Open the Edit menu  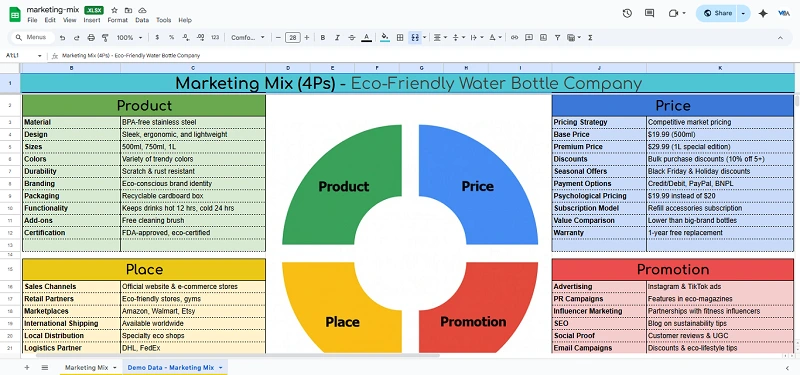[50, 20]
